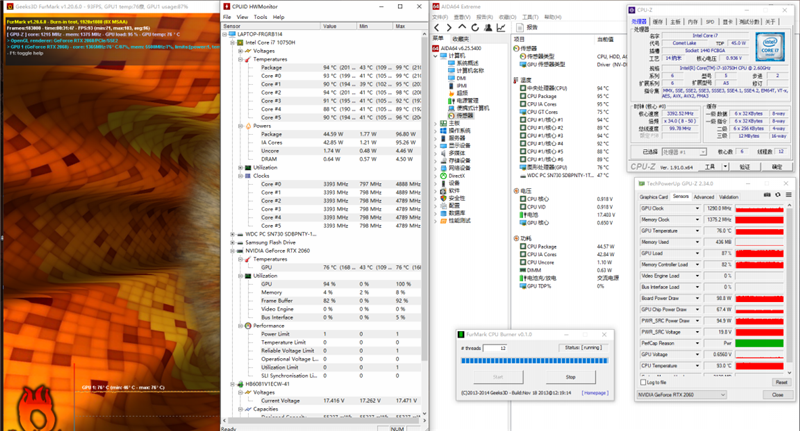
Task: Open Help menu in HWMonitor
Action: pos(279,17)
